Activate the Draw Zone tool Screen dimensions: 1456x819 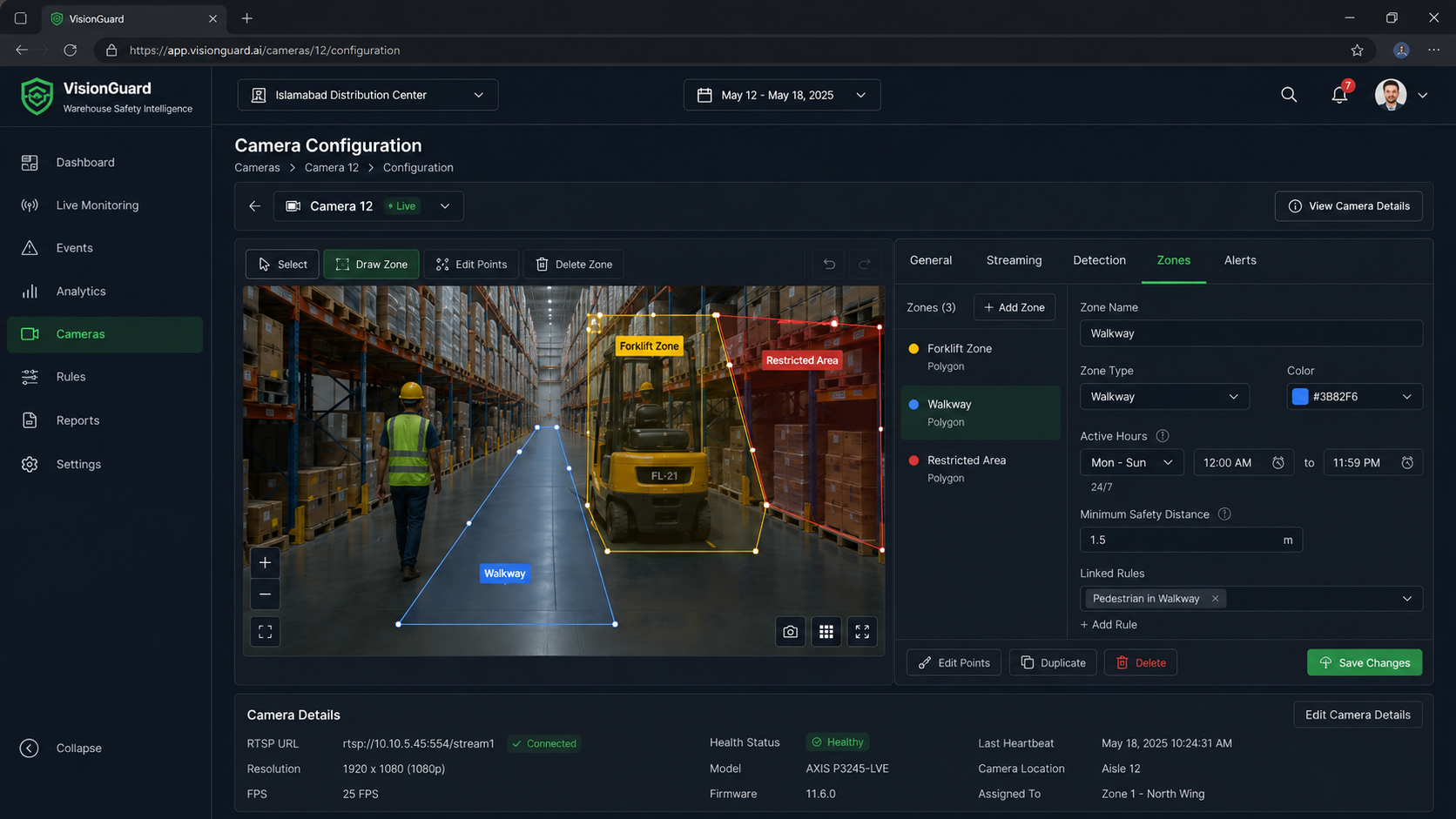tap(371, 264)
